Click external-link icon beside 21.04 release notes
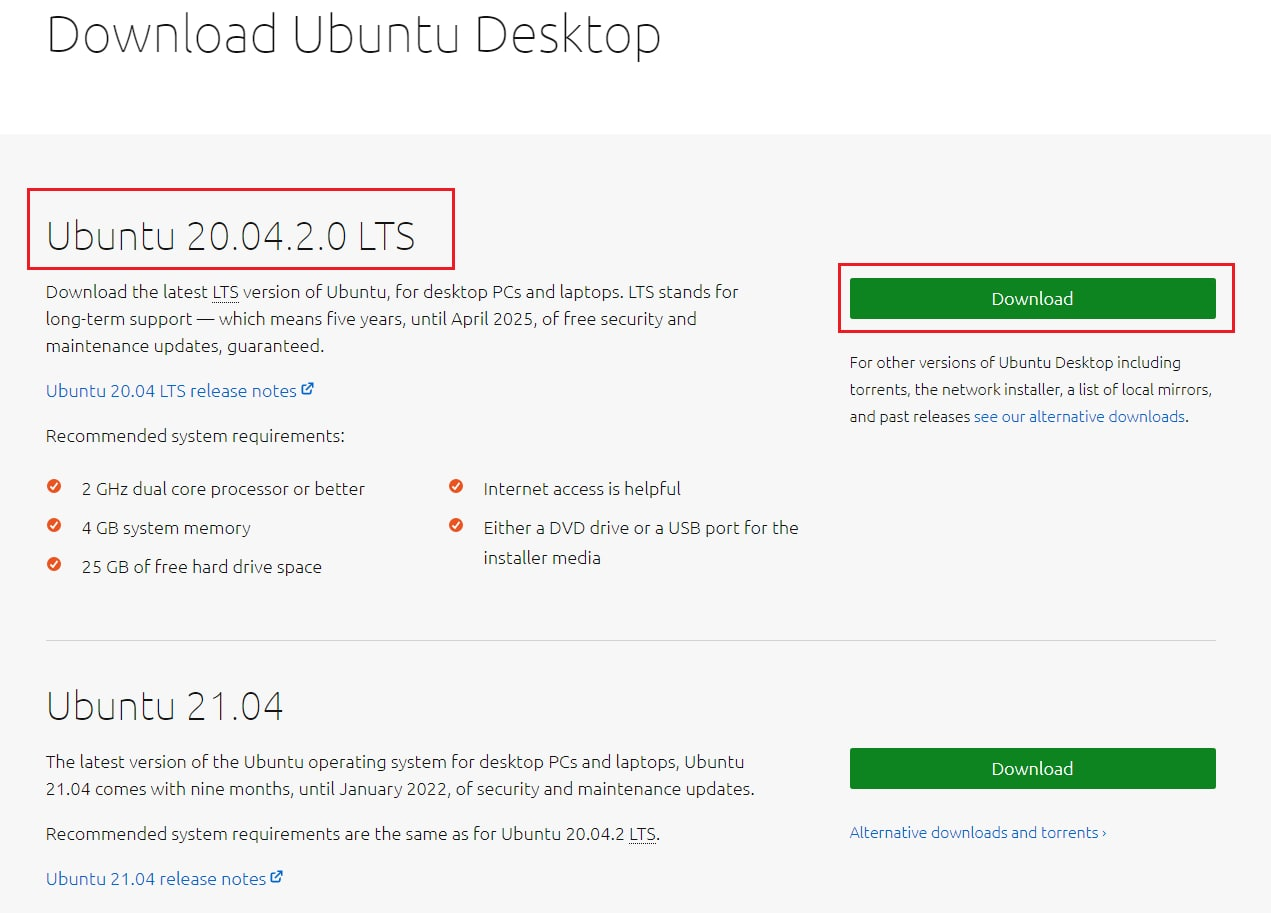Viewport: 1271px width, 913px height. pyautogui.click(x=277, y=877)
